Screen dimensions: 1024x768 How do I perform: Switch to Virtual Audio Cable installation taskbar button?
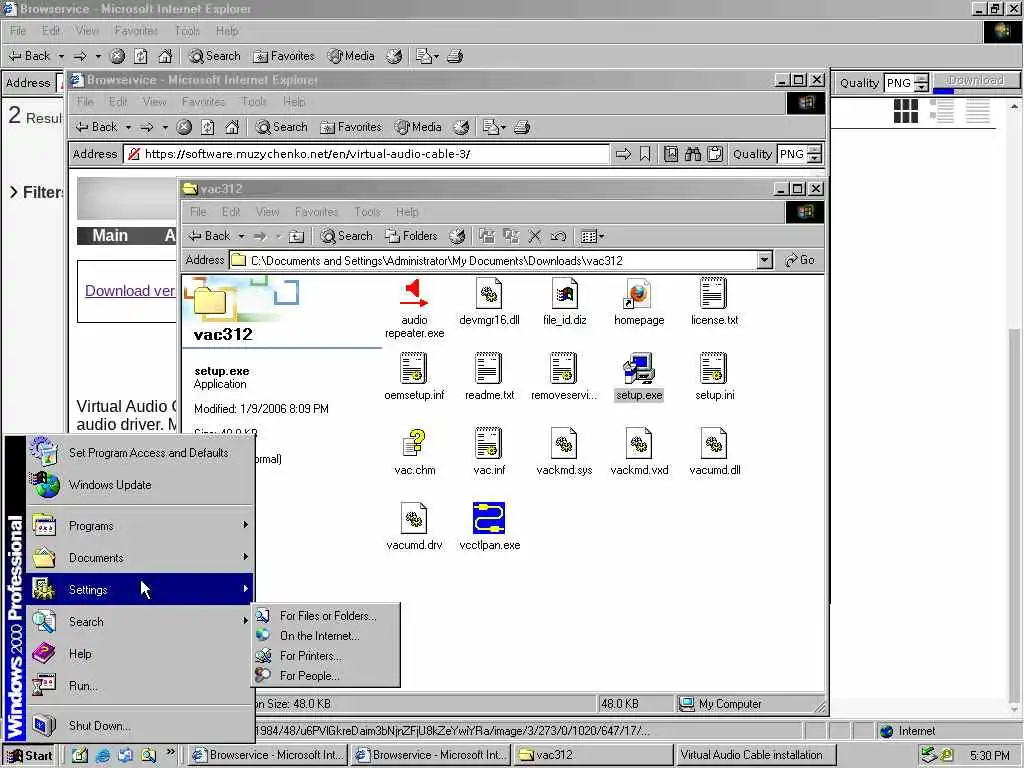(755, 755)
